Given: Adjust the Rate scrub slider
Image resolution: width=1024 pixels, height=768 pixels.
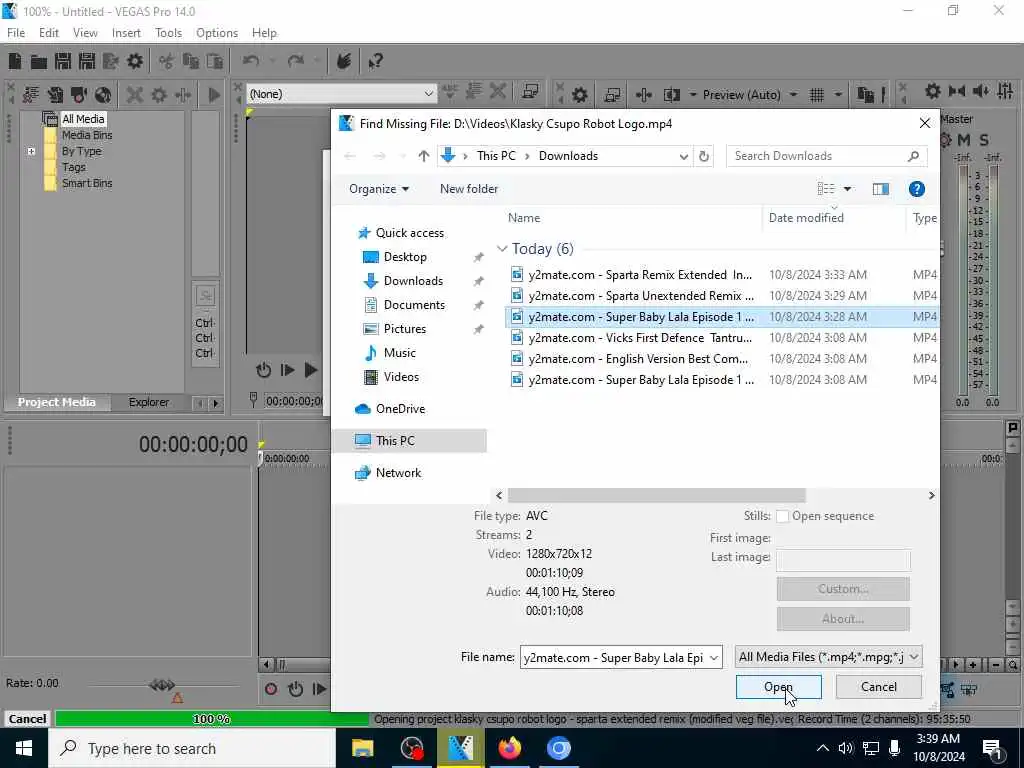Looking at the screenshot, I should coord(162,685).
